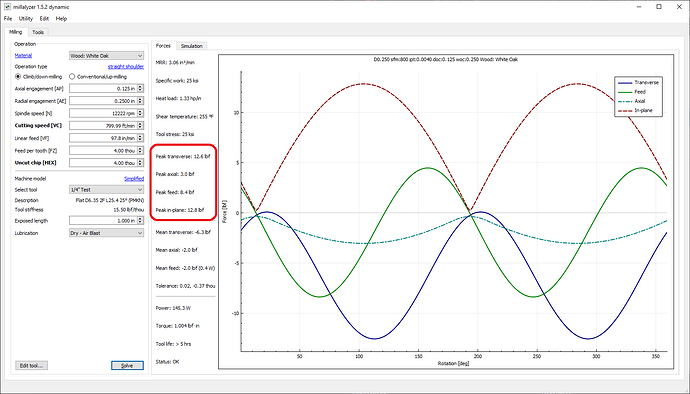Viewport: 690px width, 394px height.
Task: Click the plot title text
Action: pos(446,59)
